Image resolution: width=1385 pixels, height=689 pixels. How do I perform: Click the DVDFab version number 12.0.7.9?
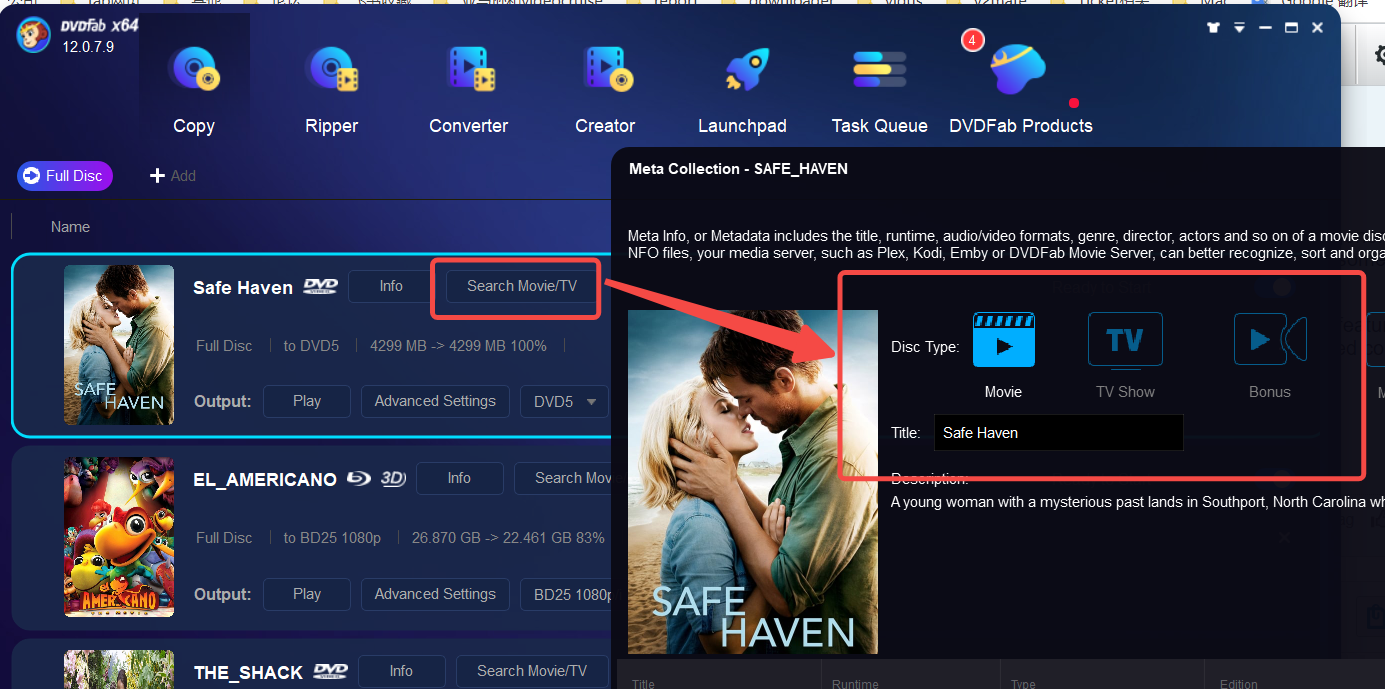tap(88, 47)
